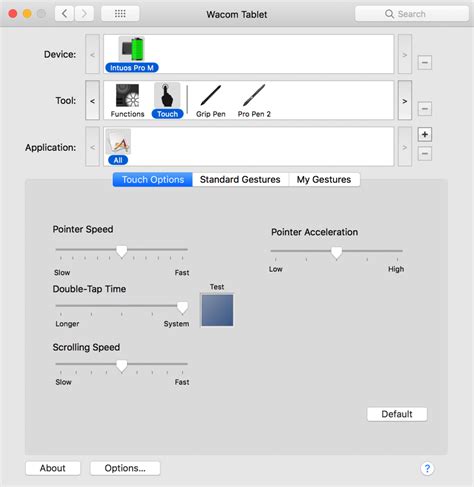Add an application with the plus button
The width and height of the screenshot is (474, 487).
click(x=425, y=134)
